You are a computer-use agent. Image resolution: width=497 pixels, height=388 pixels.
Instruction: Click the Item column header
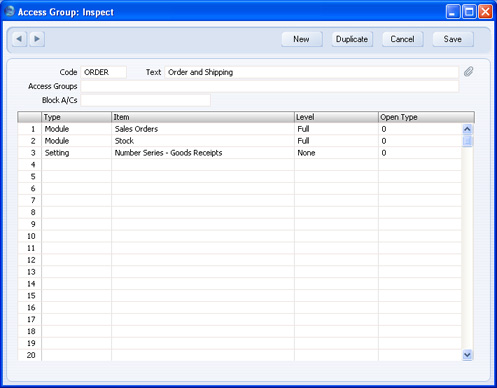coord(203,117)
